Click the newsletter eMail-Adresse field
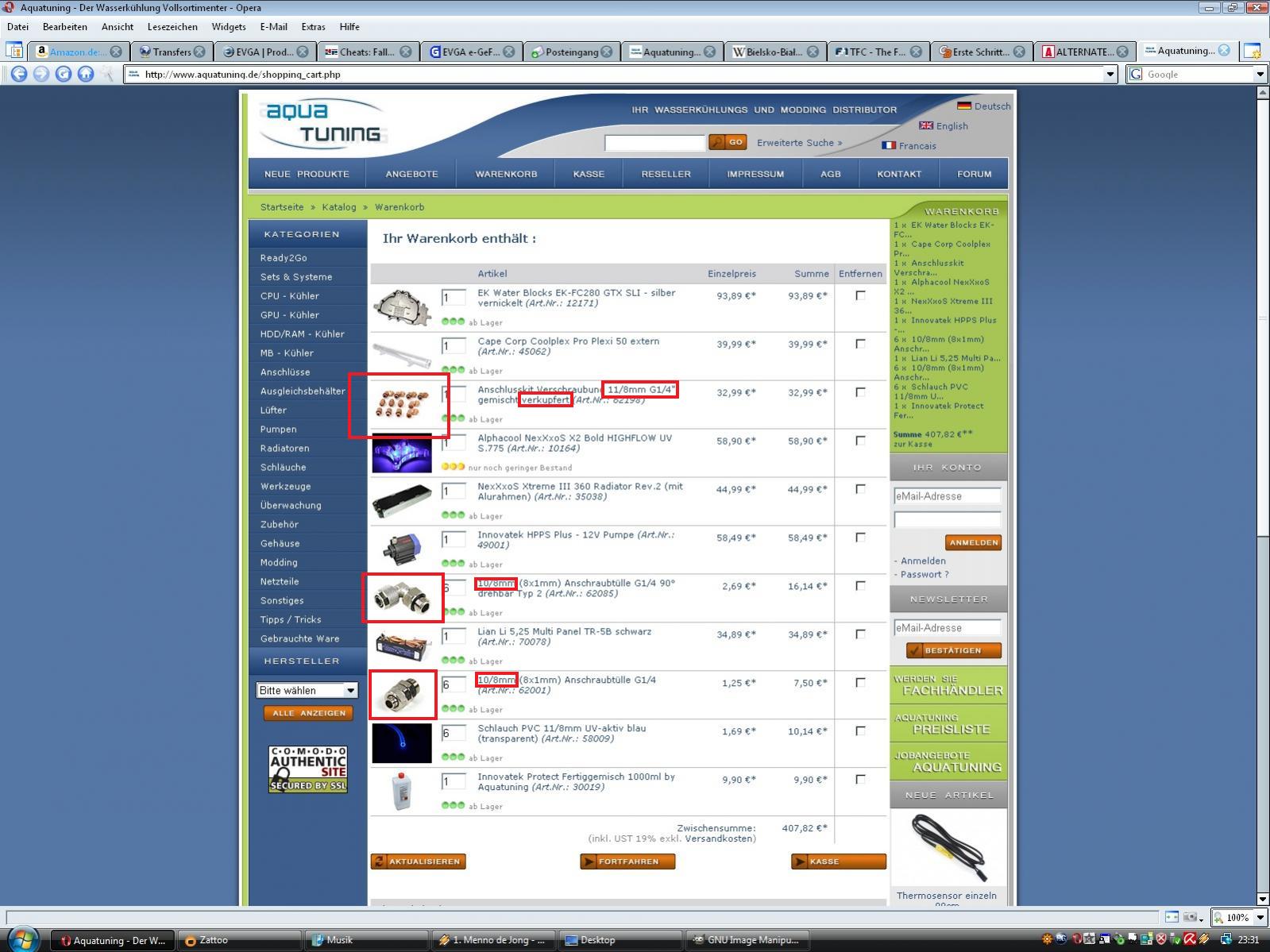This screenshot has height=952, width=1270. click(948, 628)
